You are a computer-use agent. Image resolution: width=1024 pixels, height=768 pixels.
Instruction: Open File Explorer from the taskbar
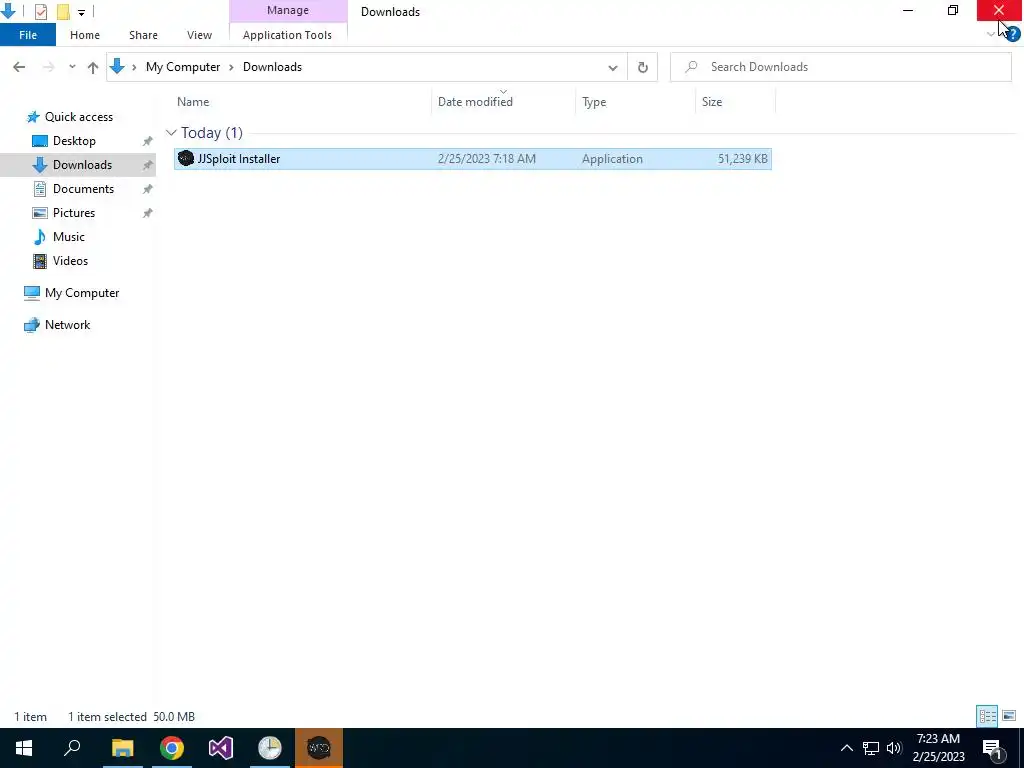pos(122,748)
